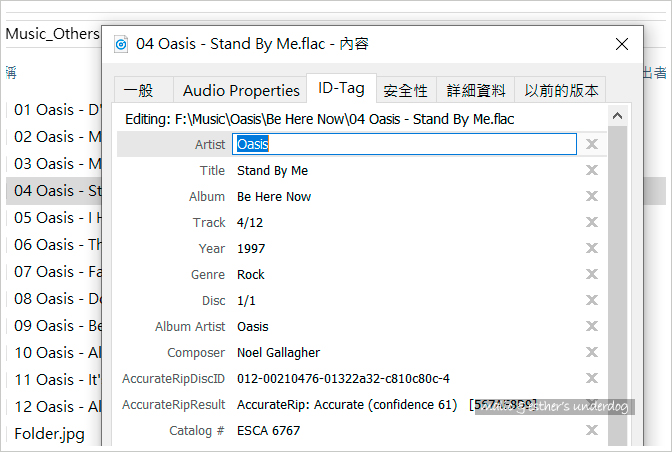Select 01 Oasis track in file list
The height and width of the screenshot is (452, 672).
pyautogui.click(x=57, y=110)
